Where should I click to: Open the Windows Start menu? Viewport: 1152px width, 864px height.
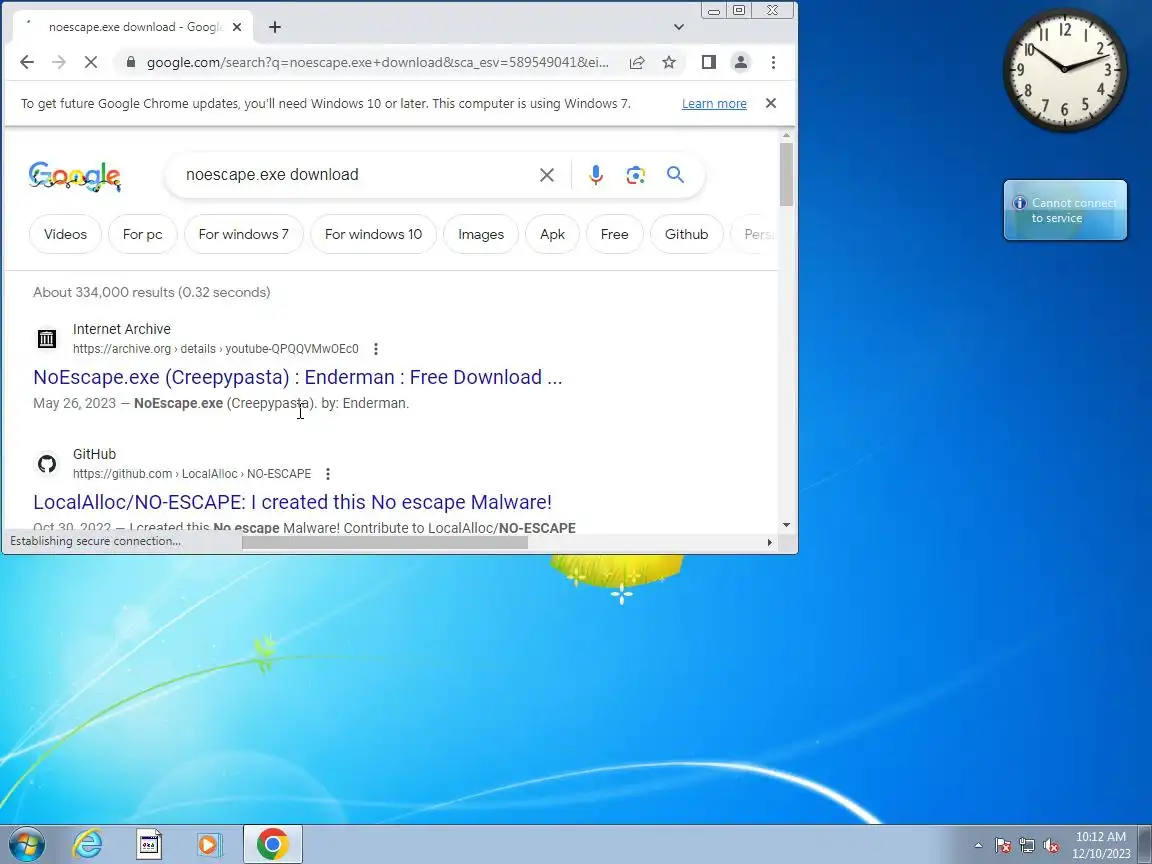point(26,844)
